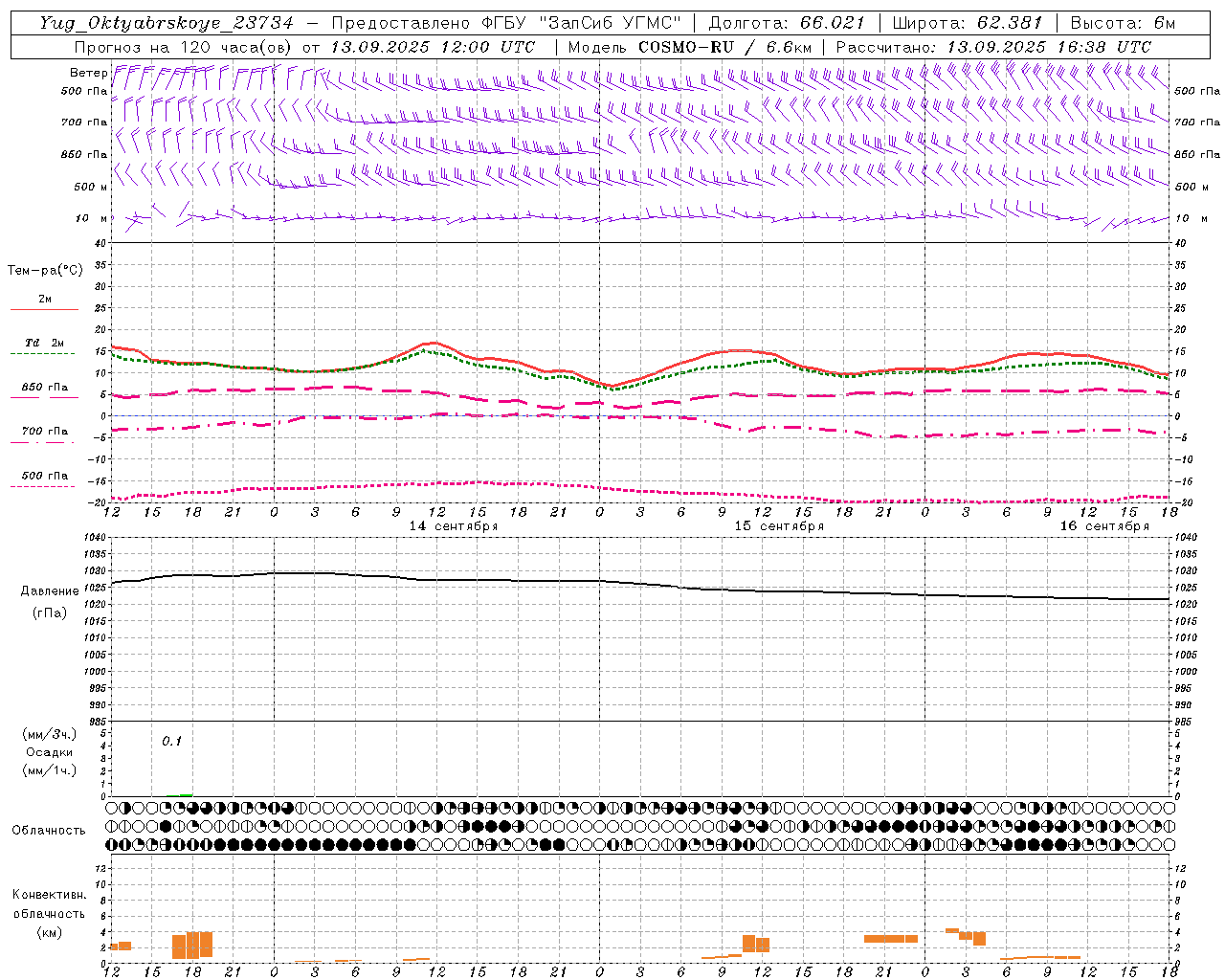Click the red line sample under 2м legend

pos(44,310)
